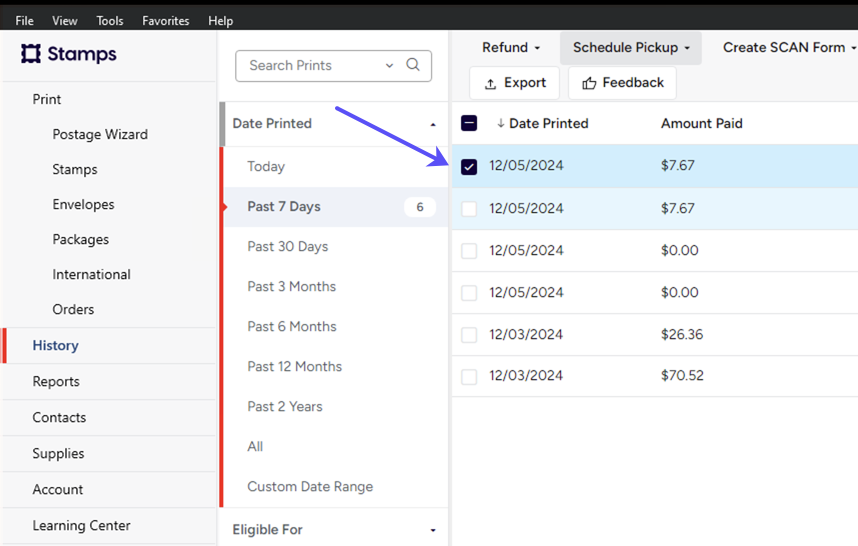The height and width of the screenshot is (546, 858).
Task: Open Packages in sidebar
Action: (80, 240)
